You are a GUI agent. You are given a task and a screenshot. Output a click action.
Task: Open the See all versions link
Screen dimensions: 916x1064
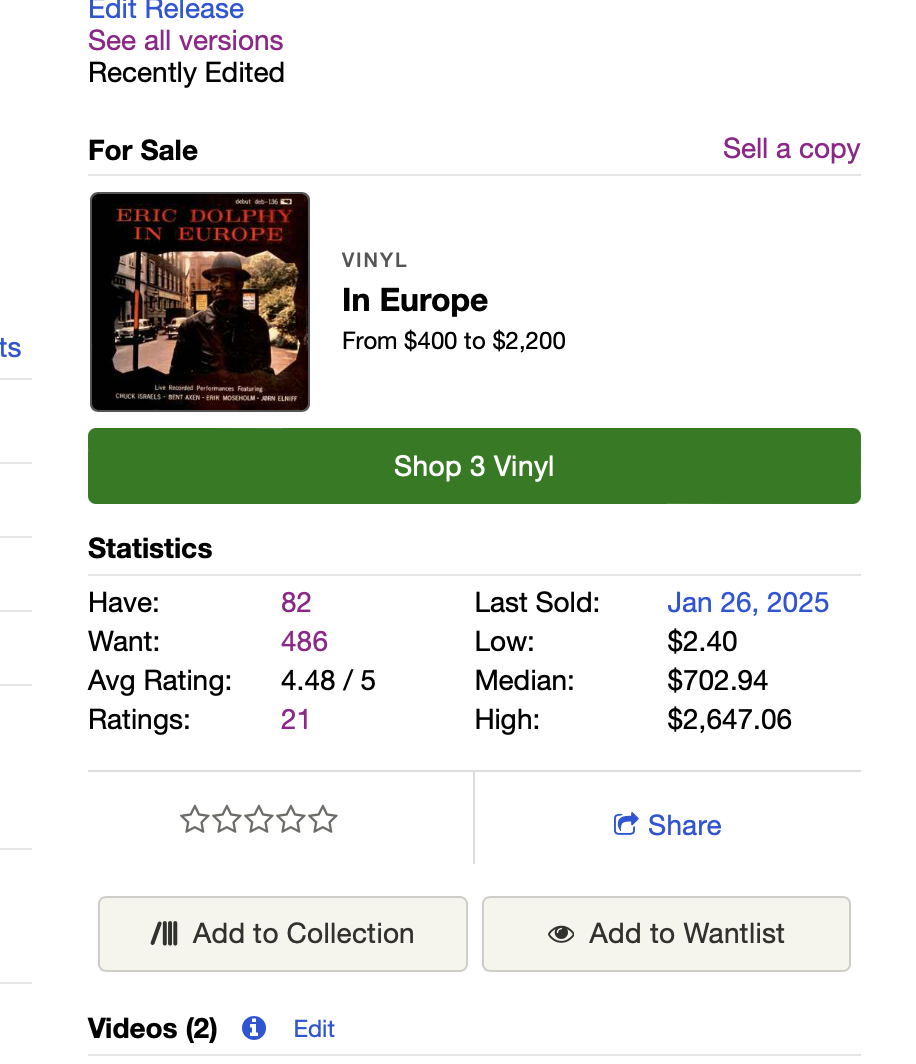pyautogui.click(x=185, y=41)
